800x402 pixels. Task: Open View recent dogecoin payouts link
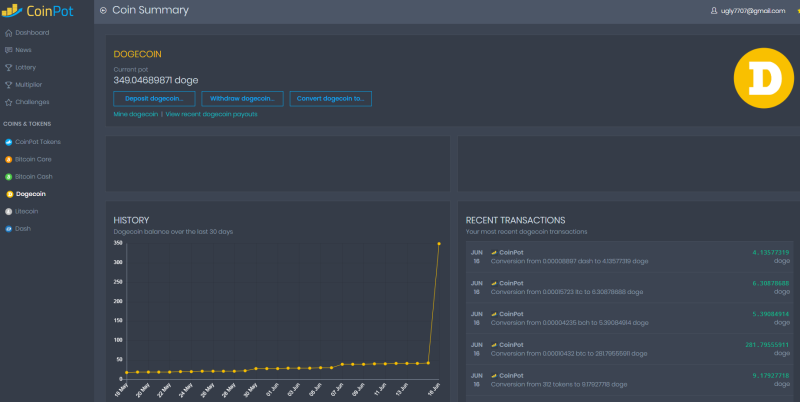211,114
